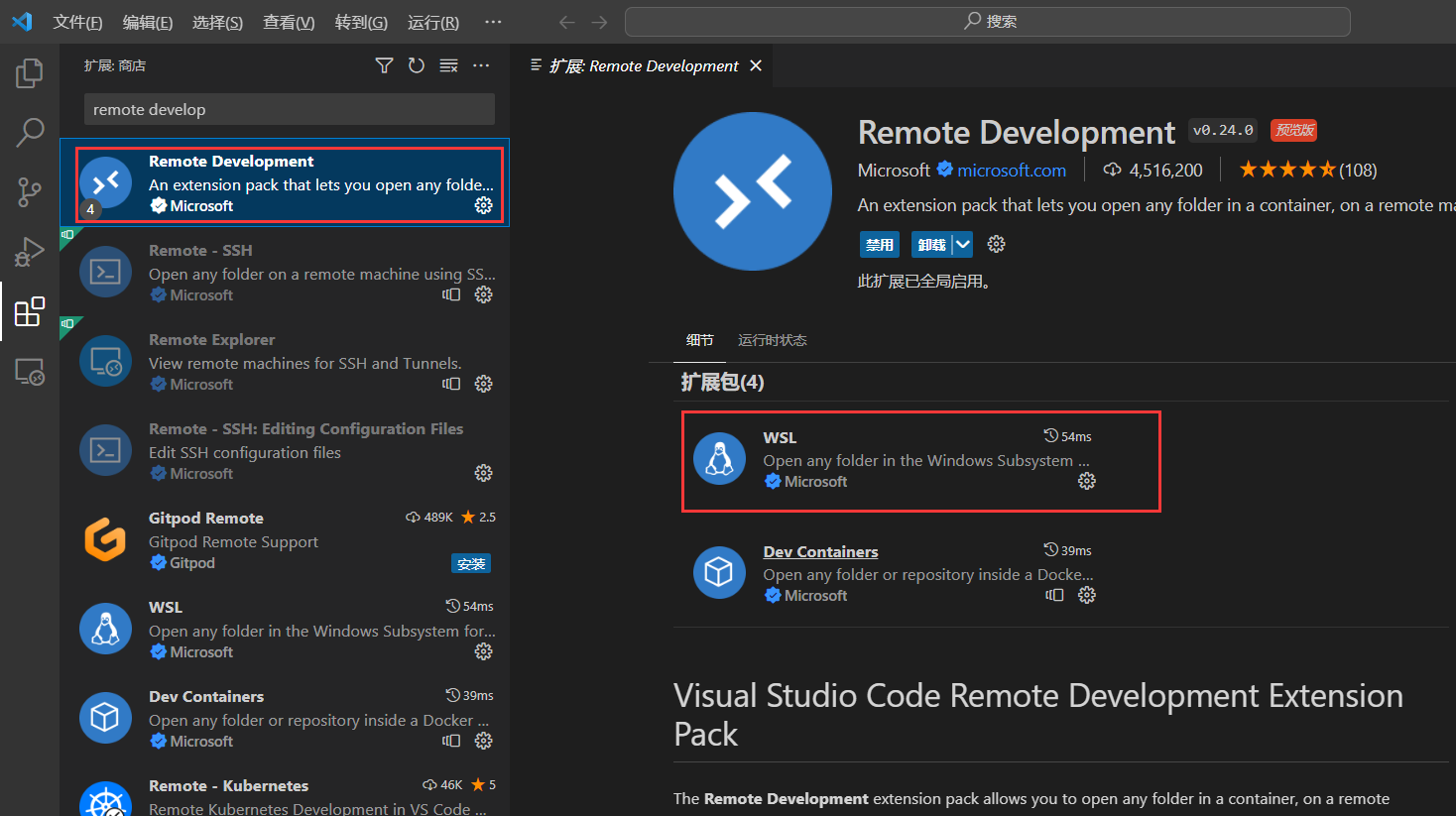
Task: Select Gitpod Remote in extensions list
Action: click(286, 539)
